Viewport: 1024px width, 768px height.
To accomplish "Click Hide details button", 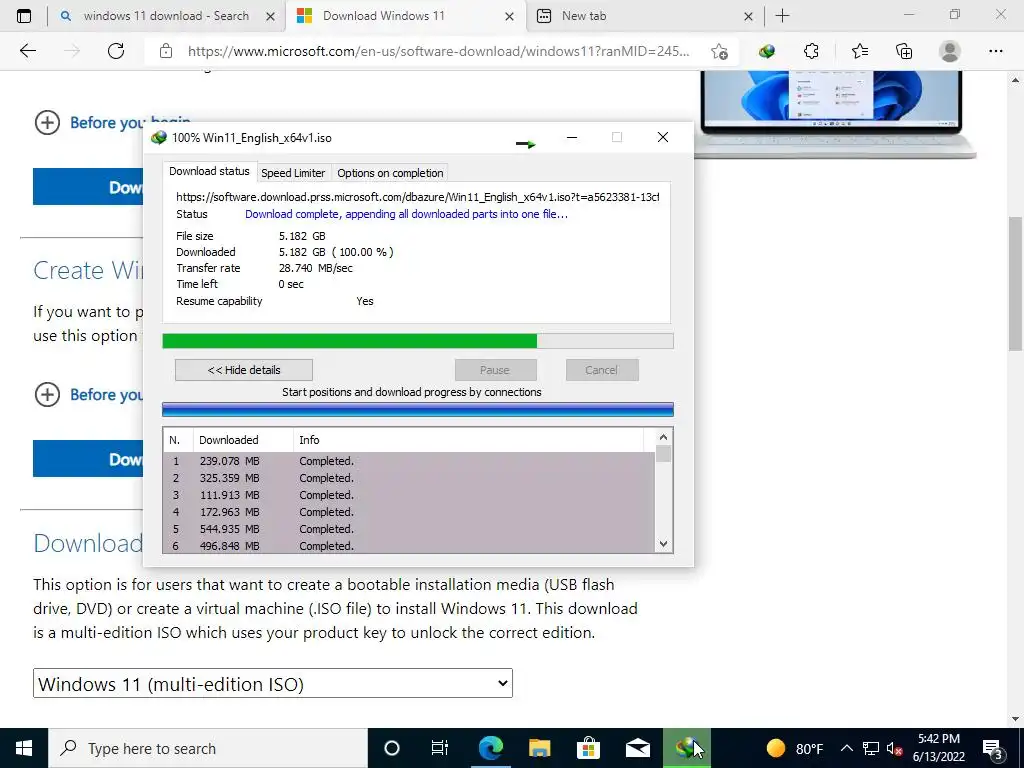I will coord(244,370).
